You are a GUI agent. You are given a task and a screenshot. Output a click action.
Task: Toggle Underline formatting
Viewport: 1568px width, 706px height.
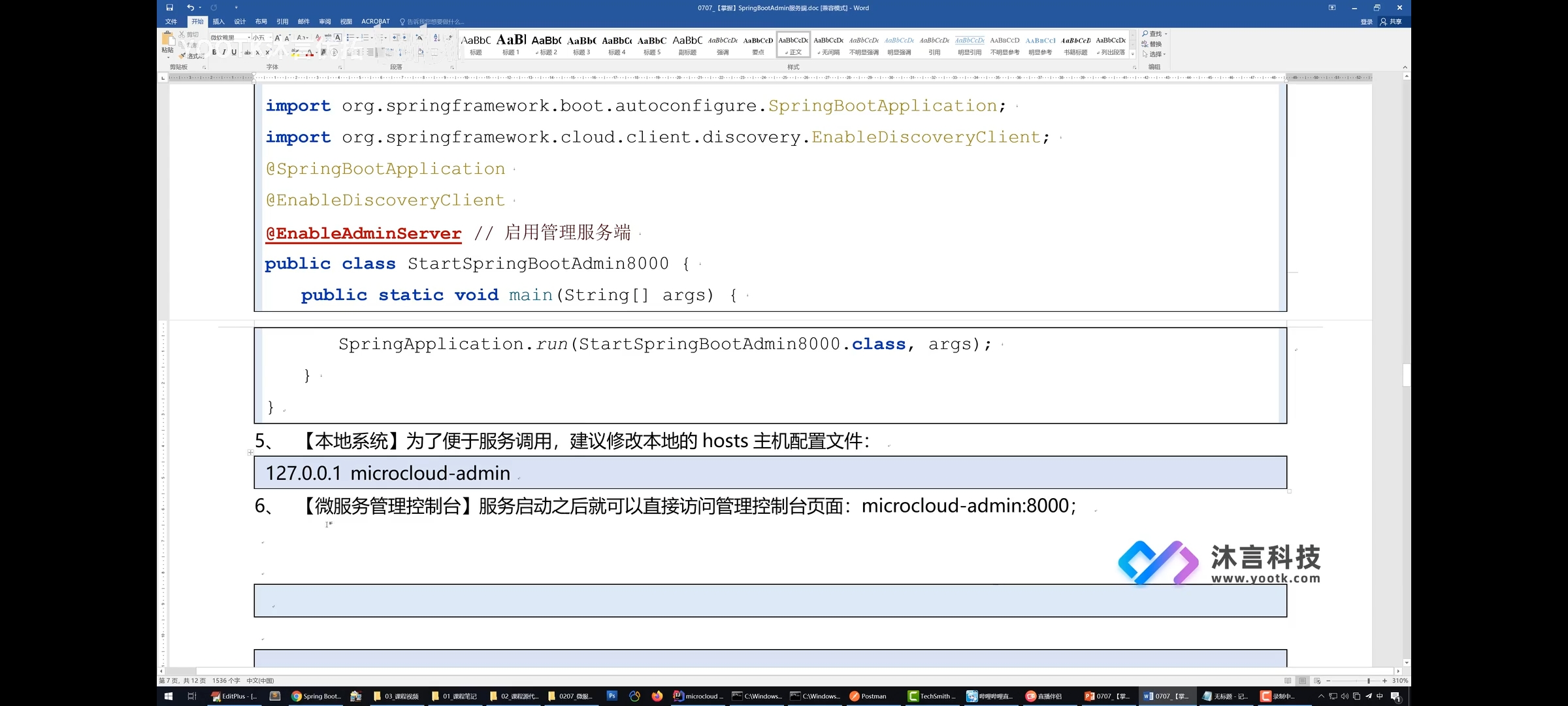pos(234,52)
